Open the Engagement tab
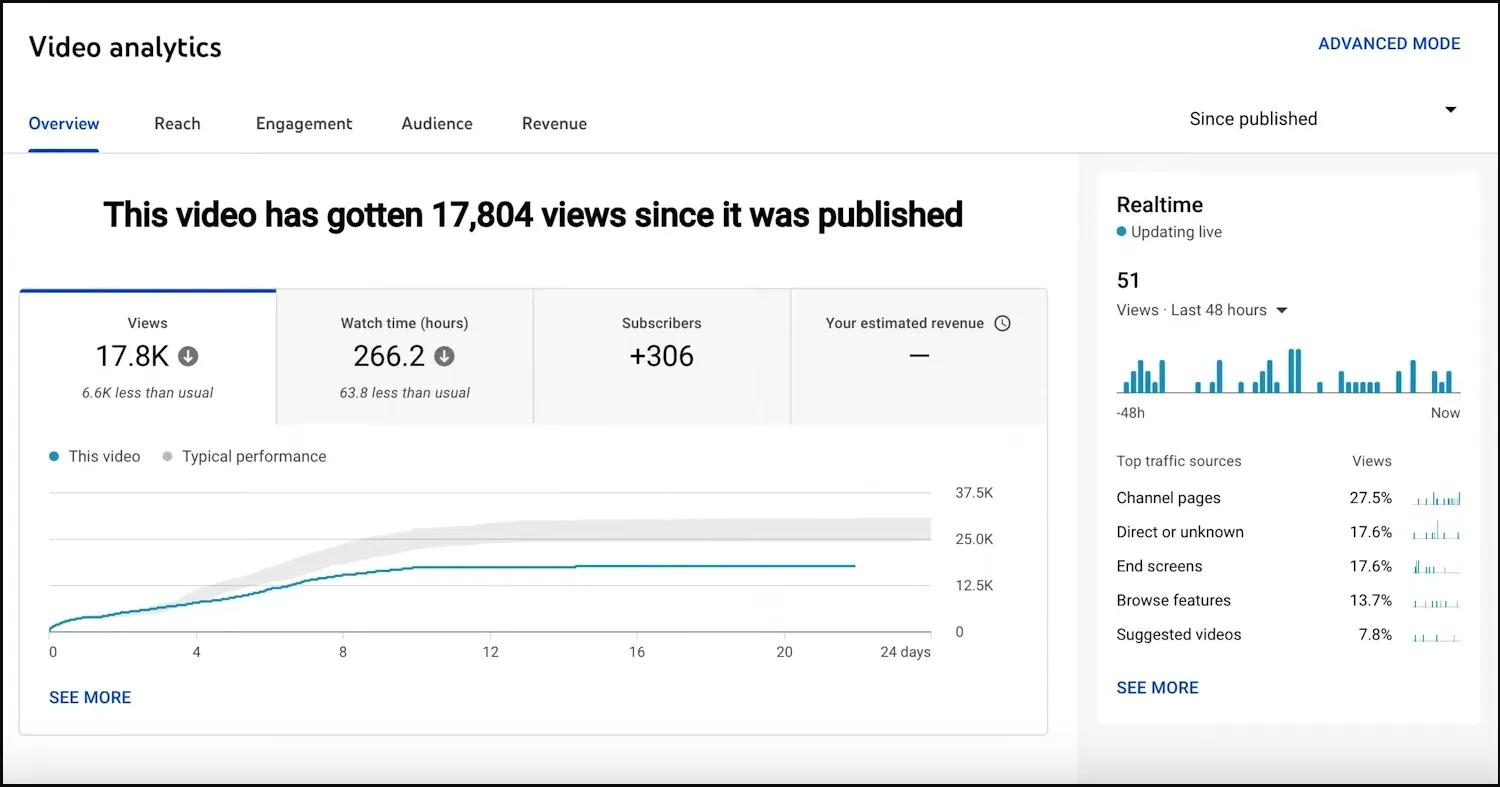1500x787 pixels. tap(304, 124)
